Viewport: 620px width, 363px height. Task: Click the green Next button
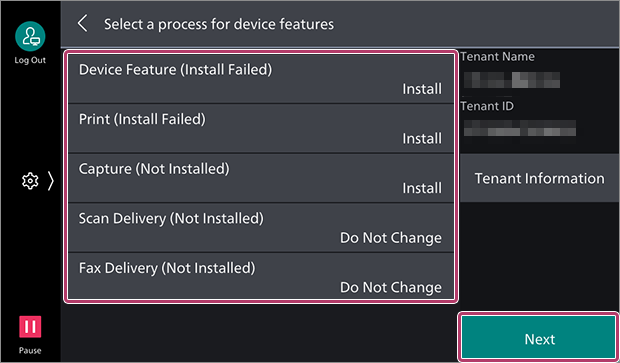coord(539,337)
